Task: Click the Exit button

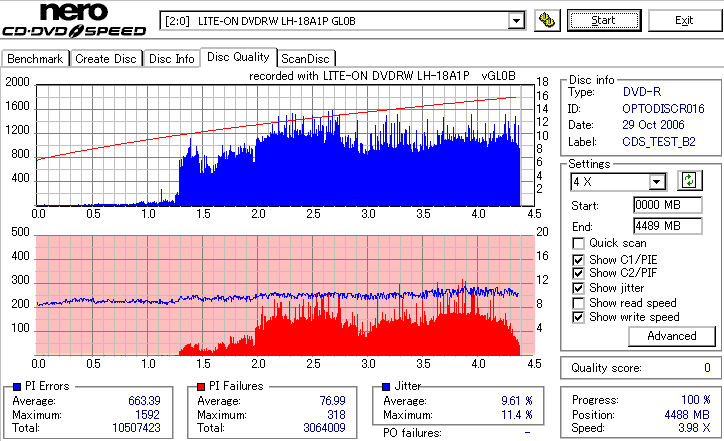Action: click(684, 21)
